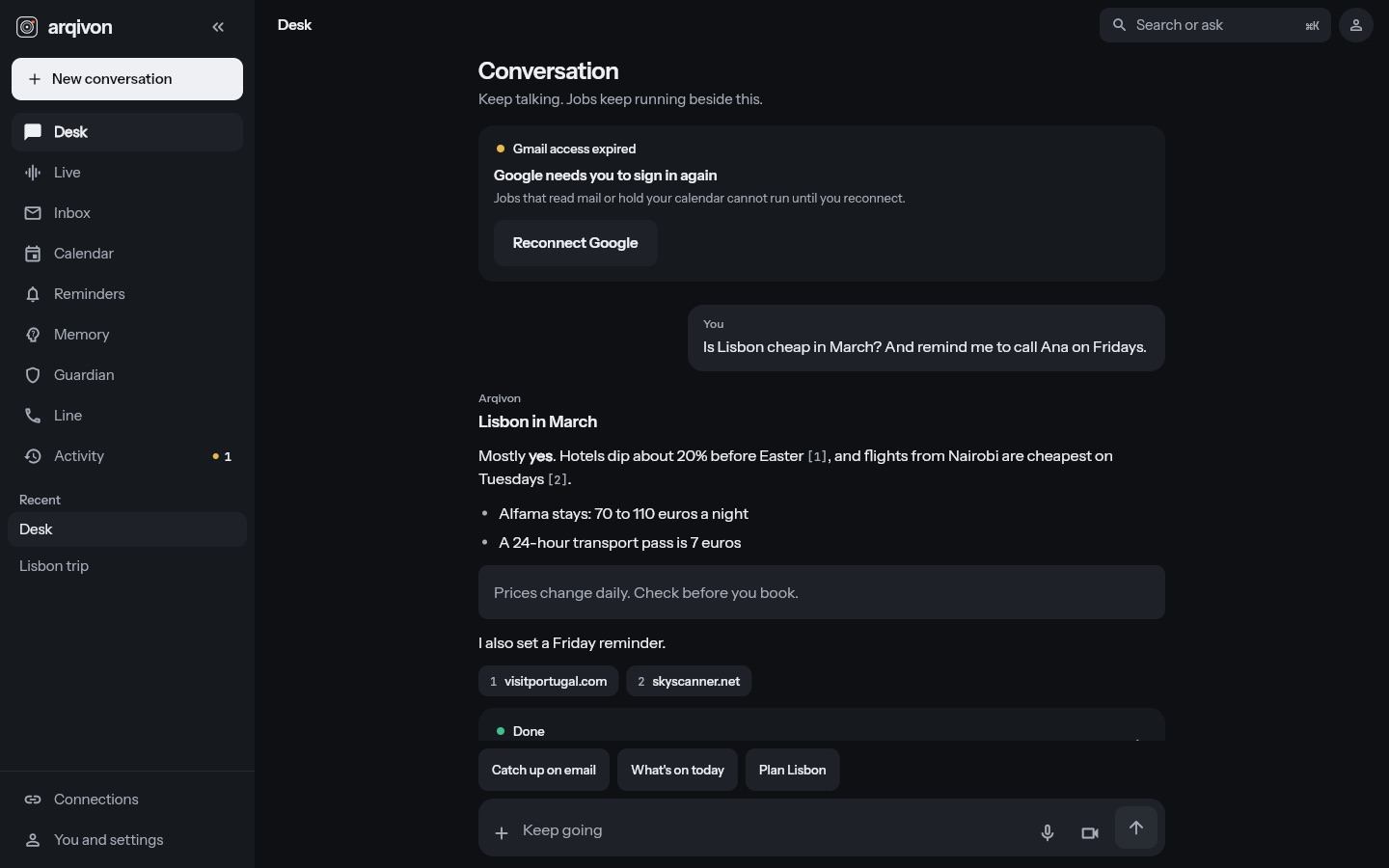The height and width of the screenshot is (868, 1389).
Task: Pick the Plan Lisbon suggestion chip
Action: [793, 770]
